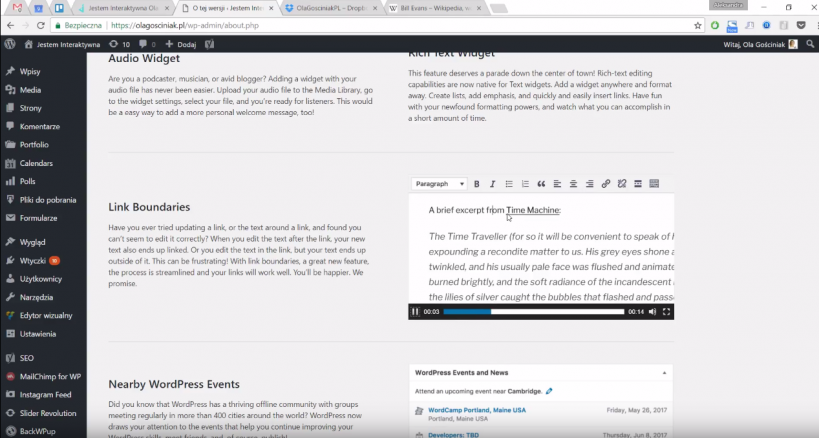Screen dimensions: 819x438
Task: Click the Dodaj new content button
Action: coord(181,44)
